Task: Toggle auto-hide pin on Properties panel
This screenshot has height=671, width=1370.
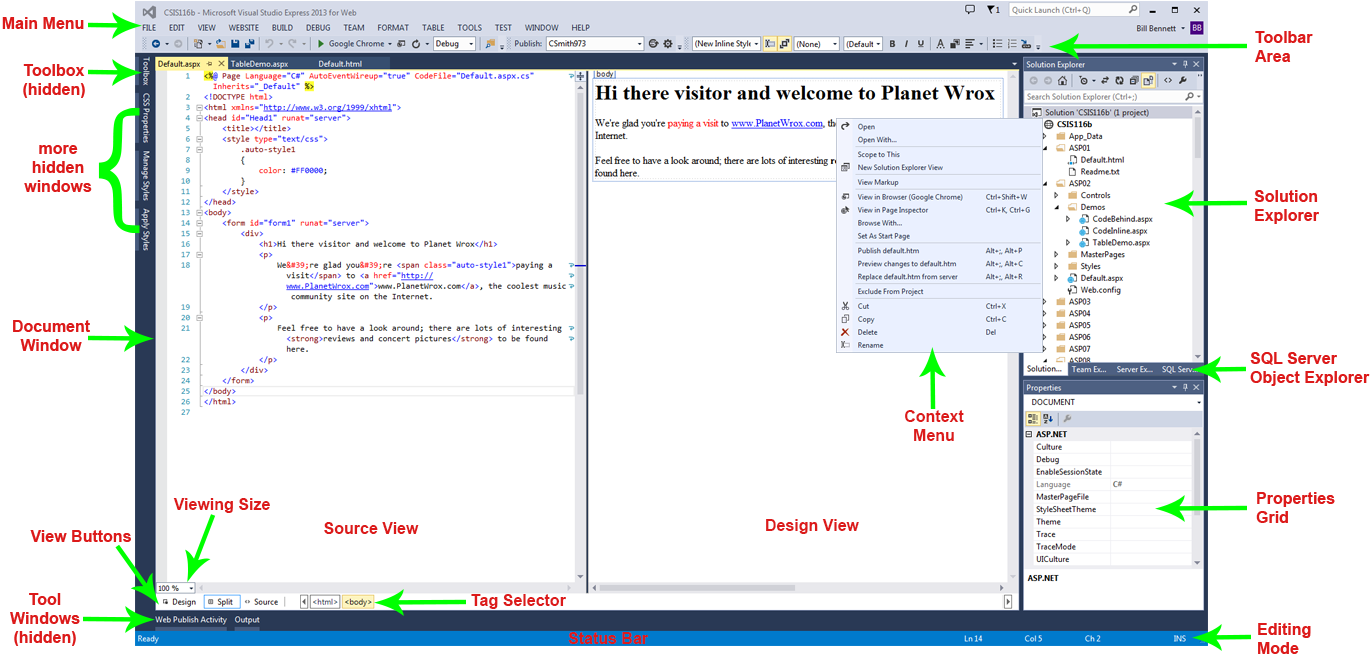Action: pos(1183,387)
